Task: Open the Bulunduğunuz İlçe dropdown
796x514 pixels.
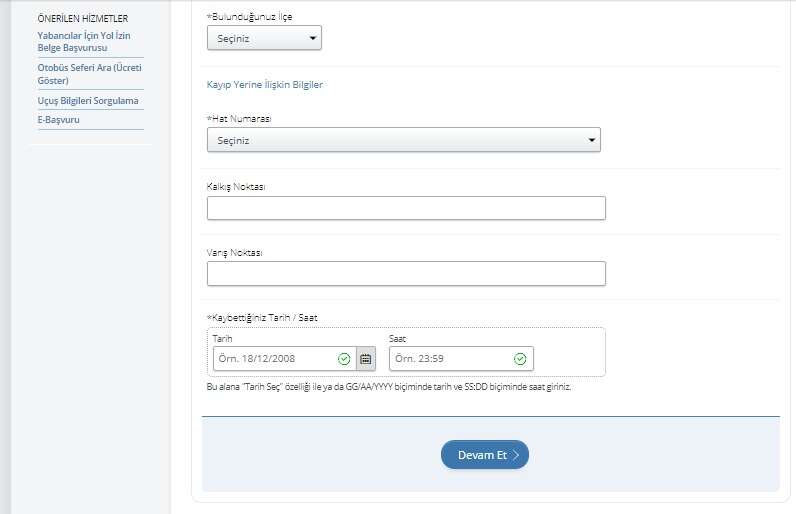Action: click(x=264, y=38)
